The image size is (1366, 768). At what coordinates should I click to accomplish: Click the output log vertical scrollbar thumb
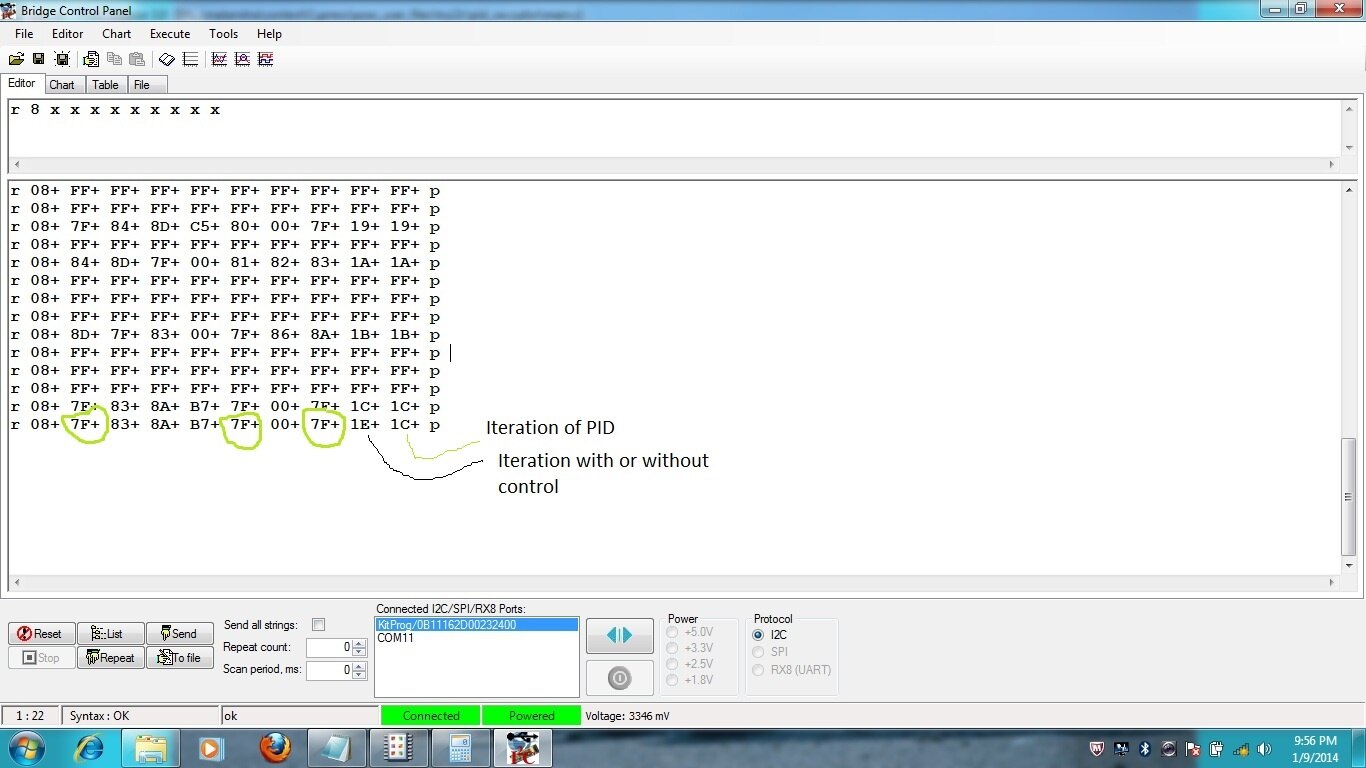(x=1348, y=495)
